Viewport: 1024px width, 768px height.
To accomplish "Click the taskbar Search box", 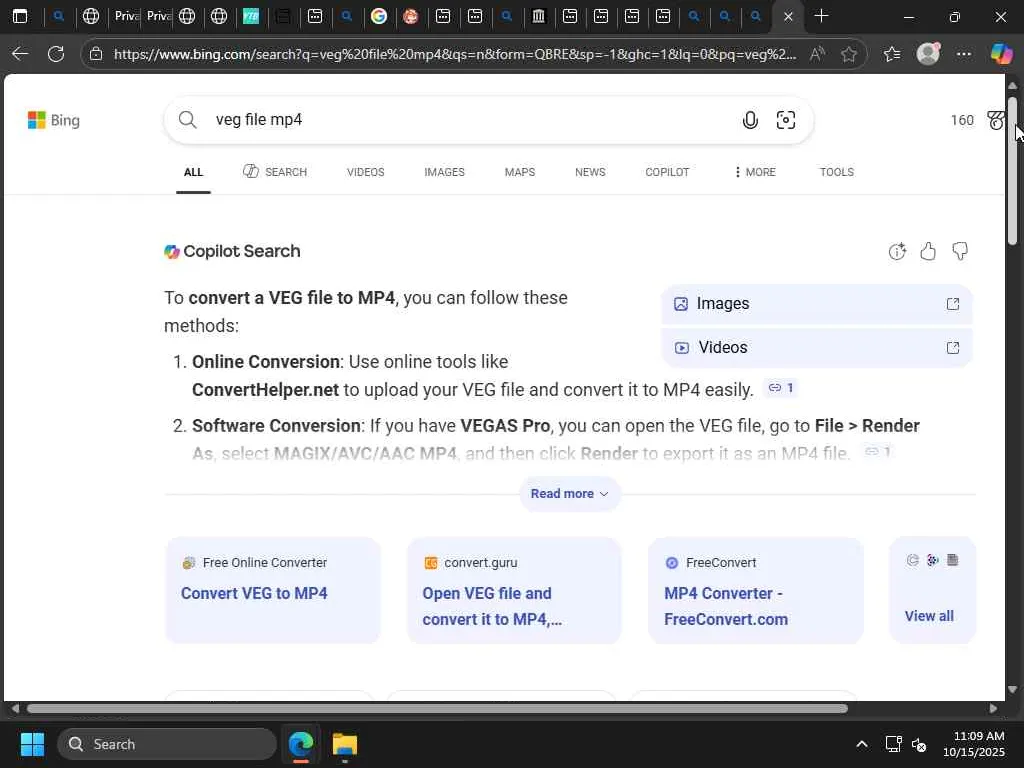I will pyautogui.click(x=167, y=744).
